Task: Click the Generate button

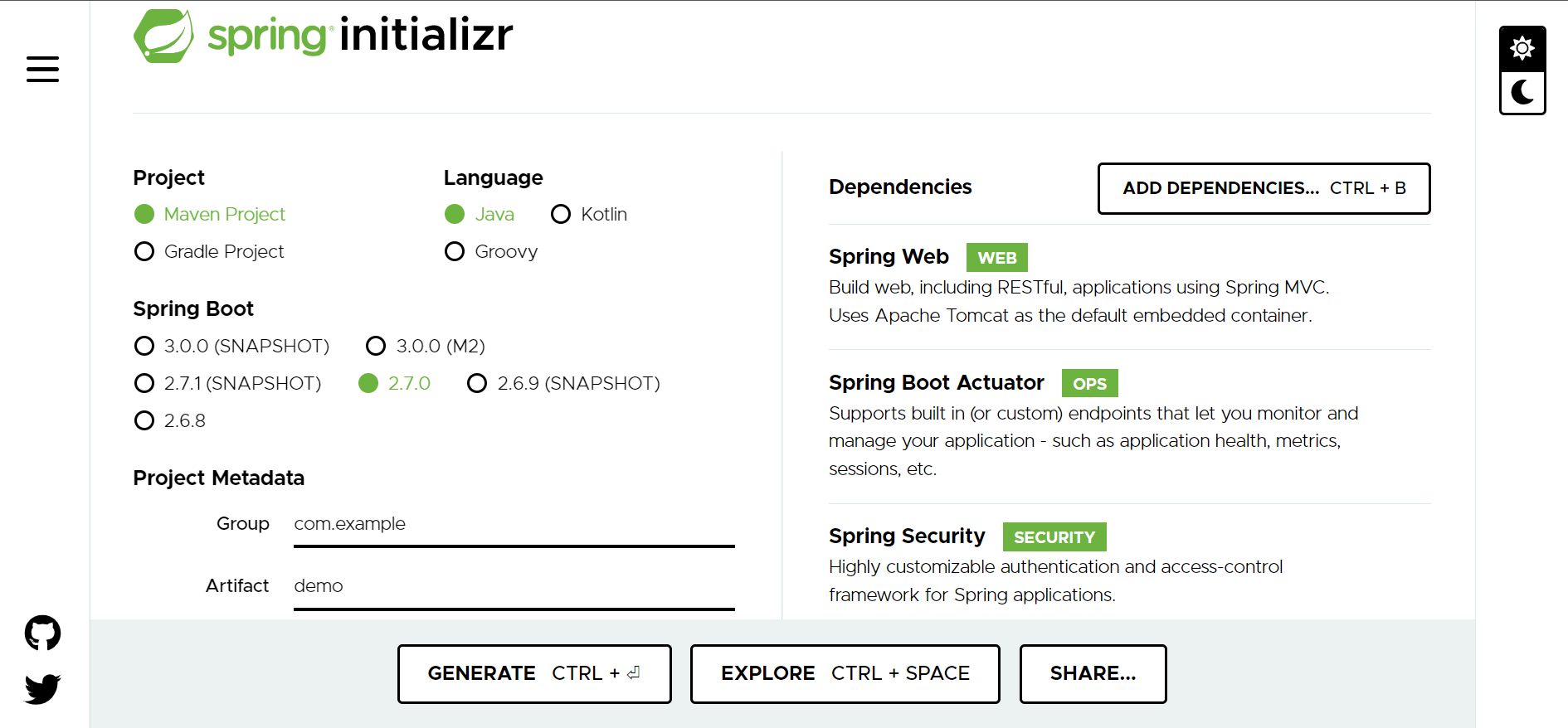Action: pos(534,673)
